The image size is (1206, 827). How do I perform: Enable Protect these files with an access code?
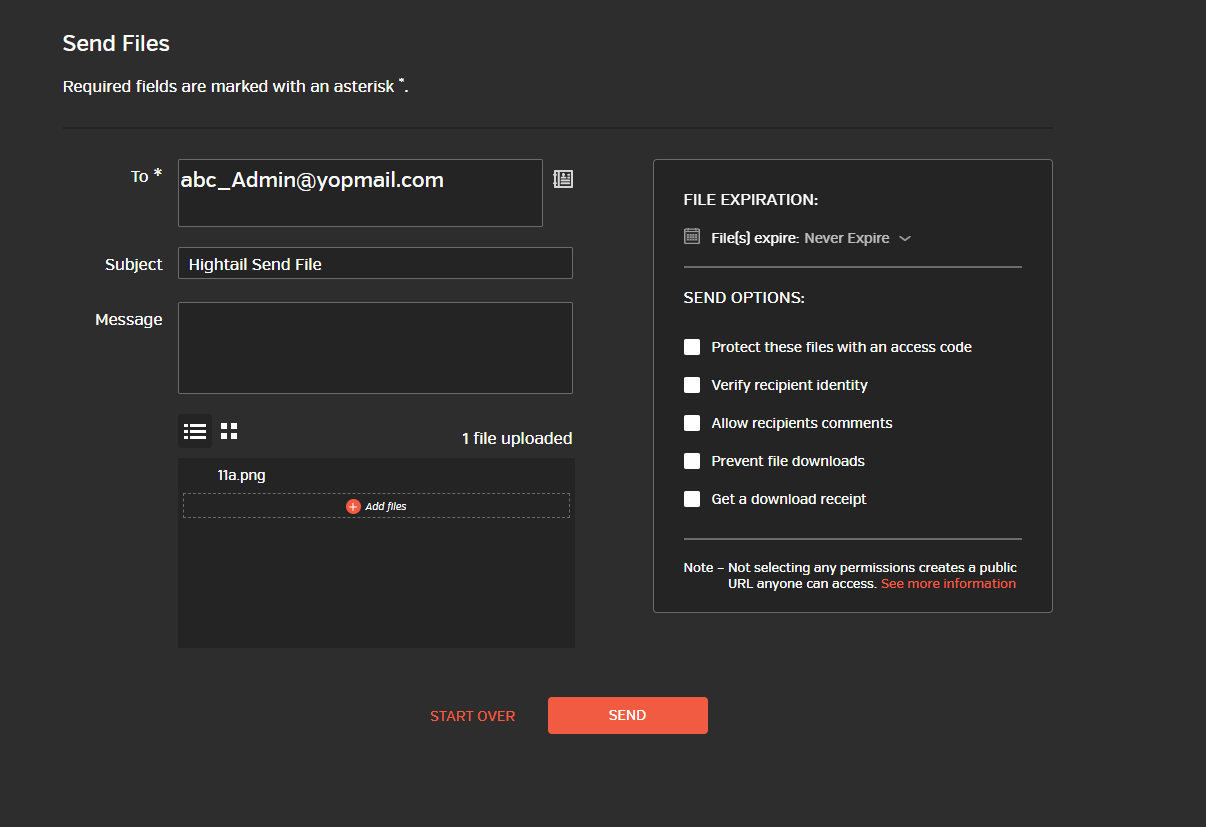pyautogui.click(x=692, y=347)
